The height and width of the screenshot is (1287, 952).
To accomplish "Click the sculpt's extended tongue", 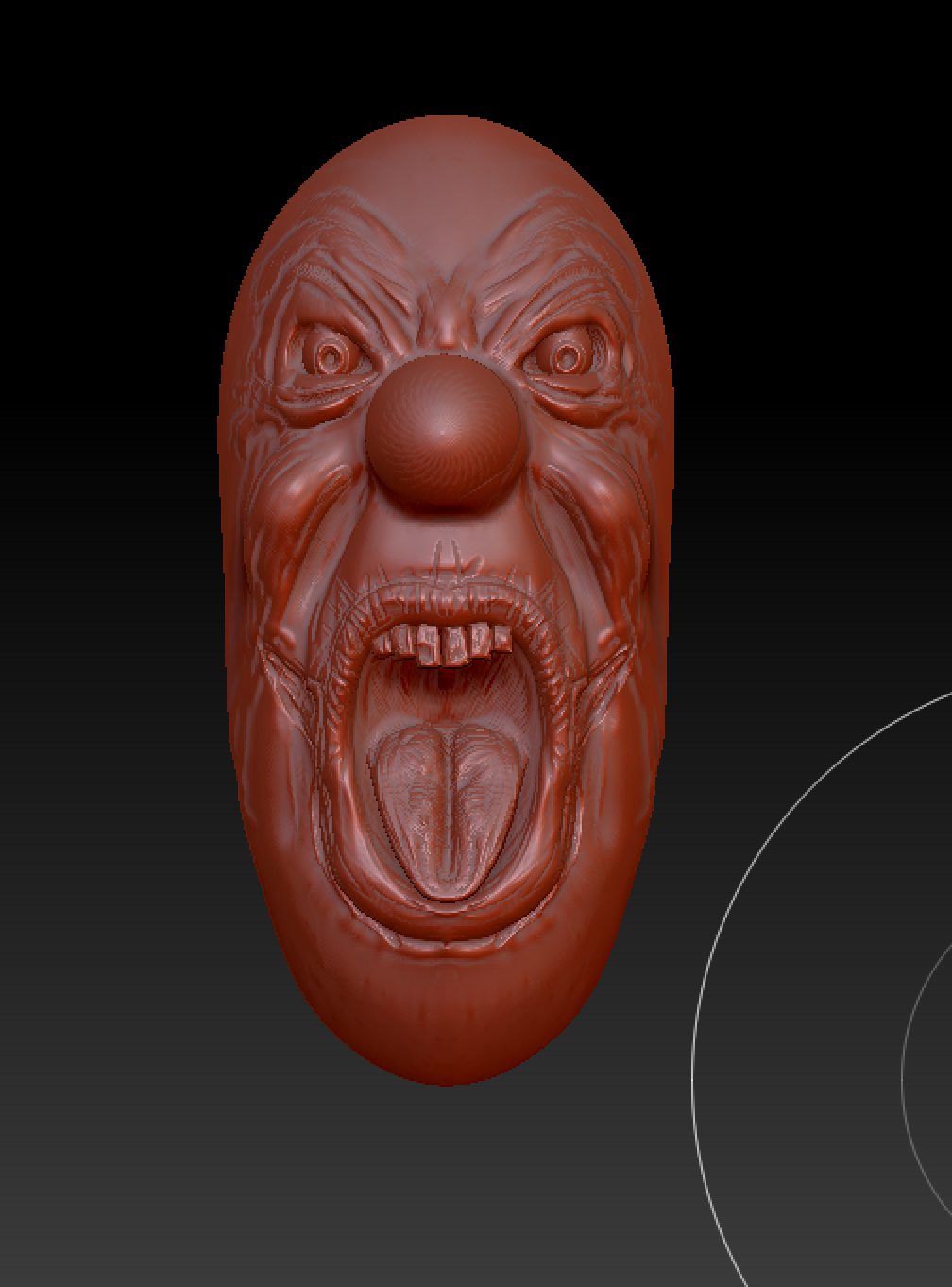I will [x=447, y=812].
